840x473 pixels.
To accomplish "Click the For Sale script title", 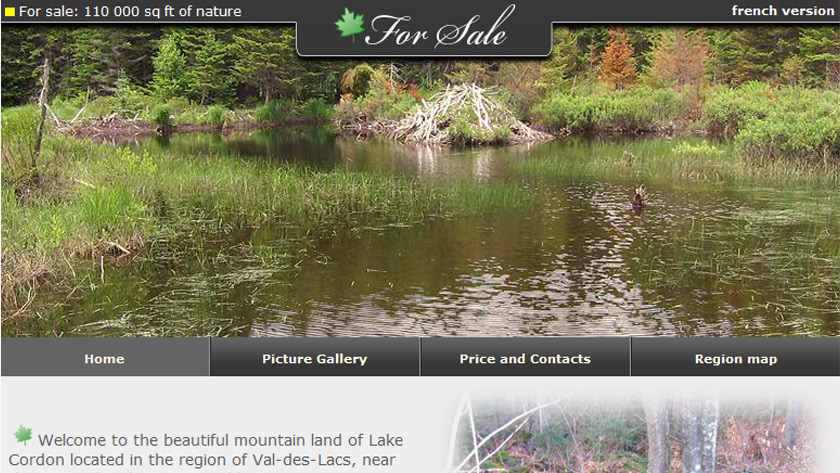I will coord(439,28).
